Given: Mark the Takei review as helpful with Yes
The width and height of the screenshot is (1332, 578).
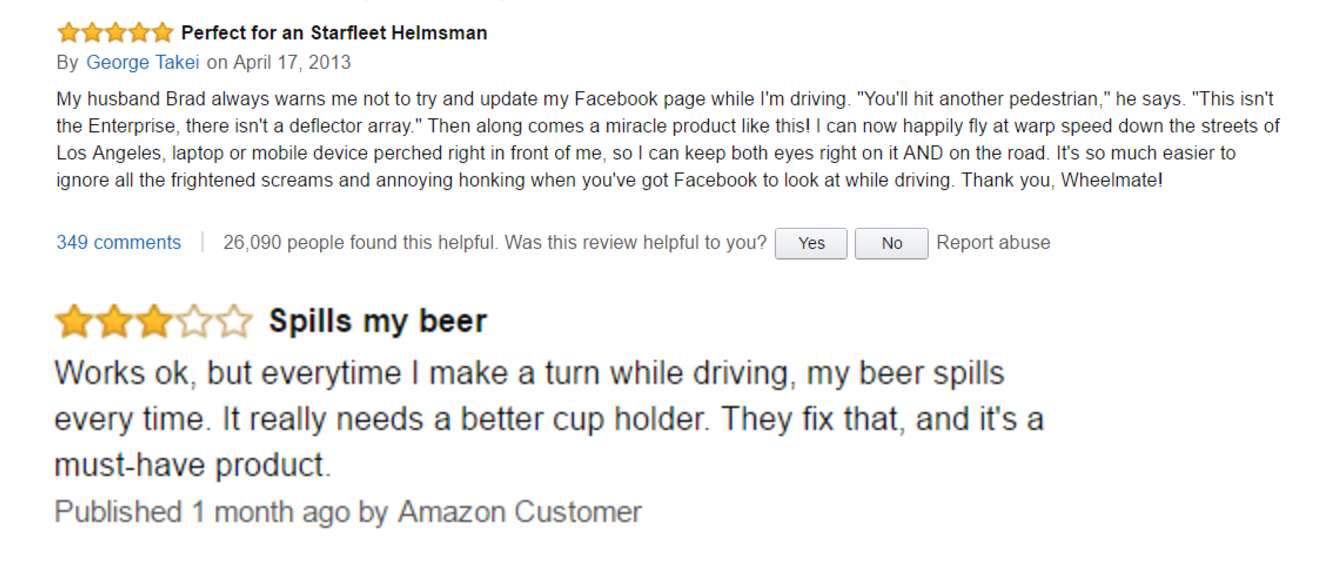Looking at the screenshot, I should click(x=811, y=243).
